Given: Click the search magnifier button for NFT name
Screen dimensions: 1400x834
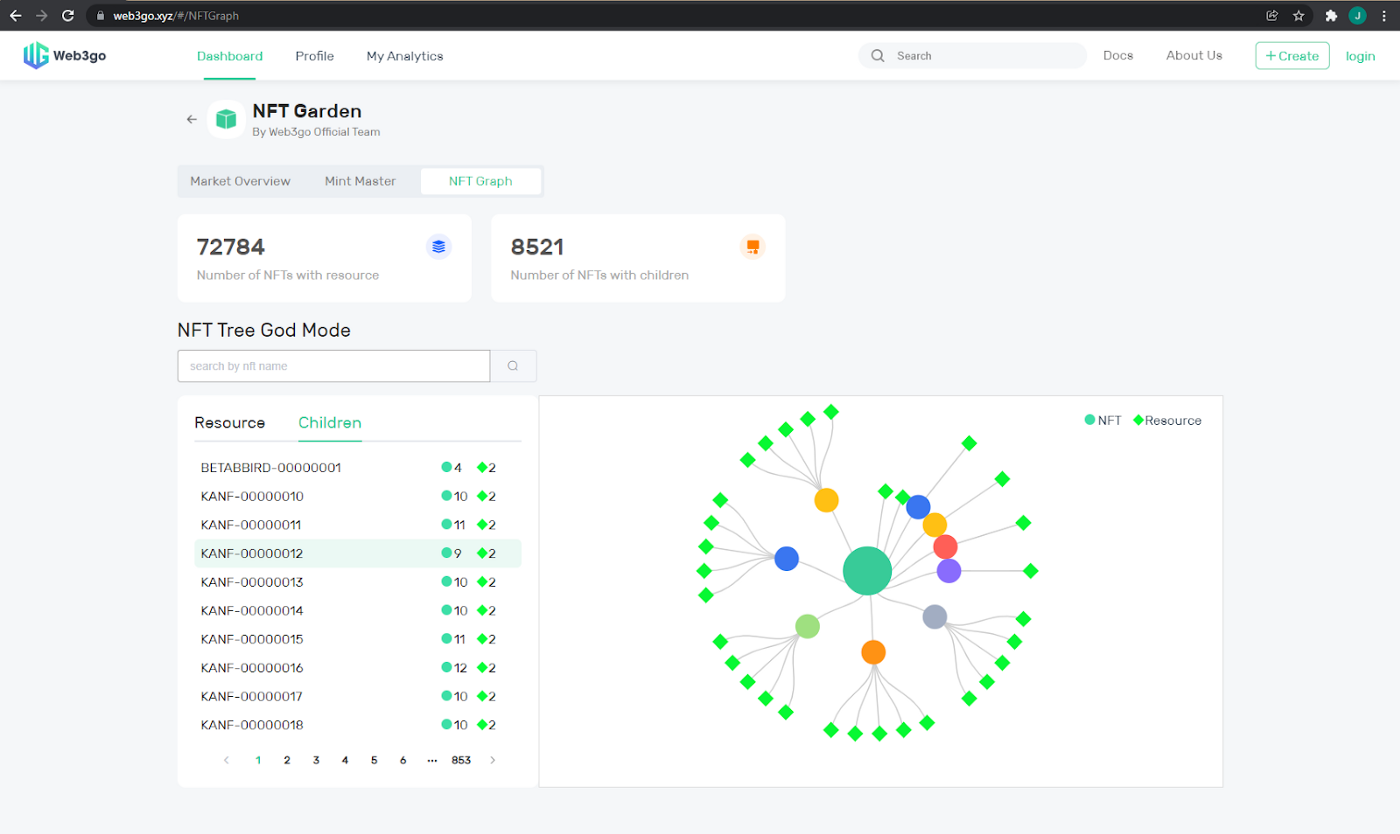Looking at the screenshot, I should (x=513, y=366).
